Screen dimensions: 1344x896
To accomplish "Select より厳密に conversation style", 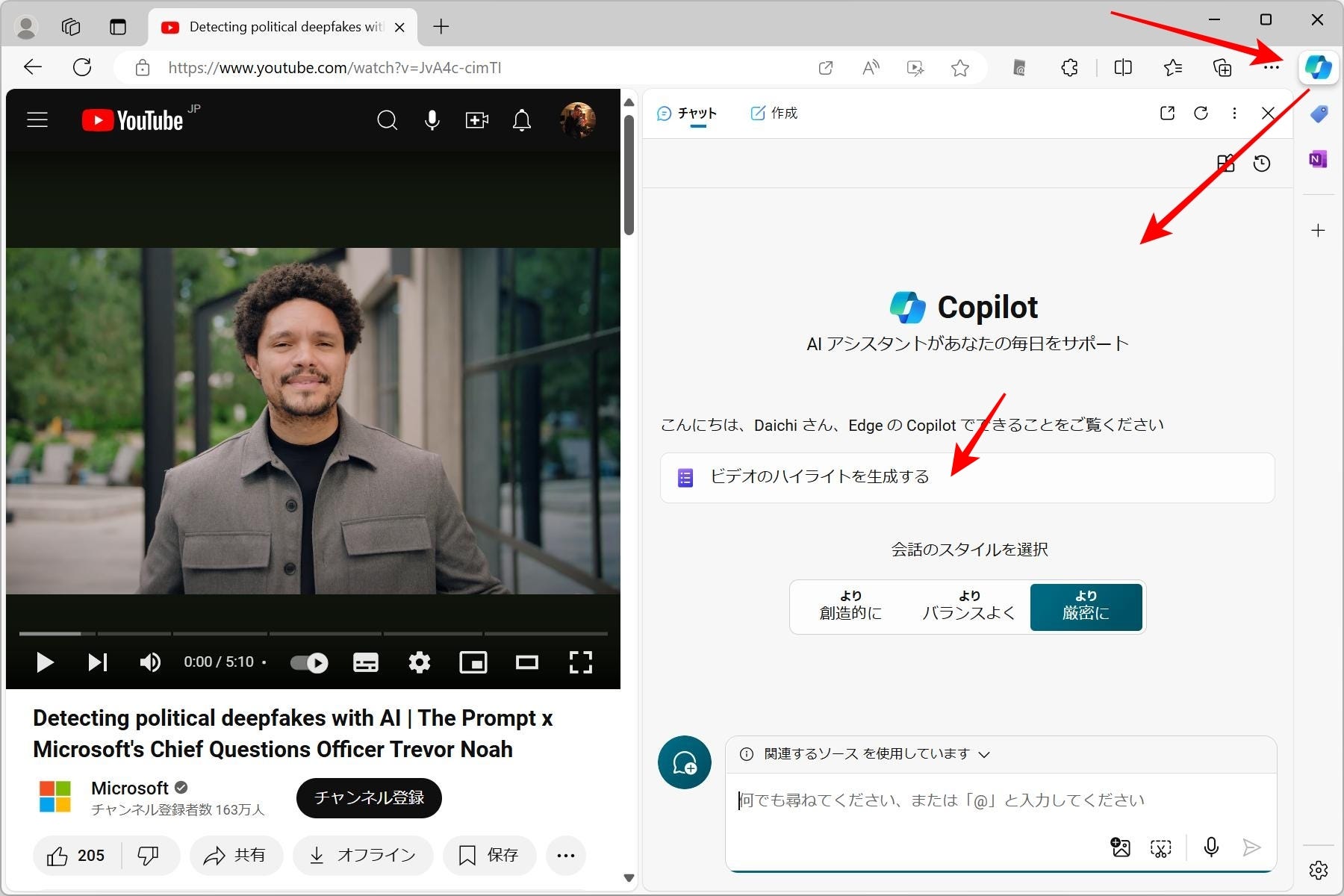I will click(x=1086, y=606).
